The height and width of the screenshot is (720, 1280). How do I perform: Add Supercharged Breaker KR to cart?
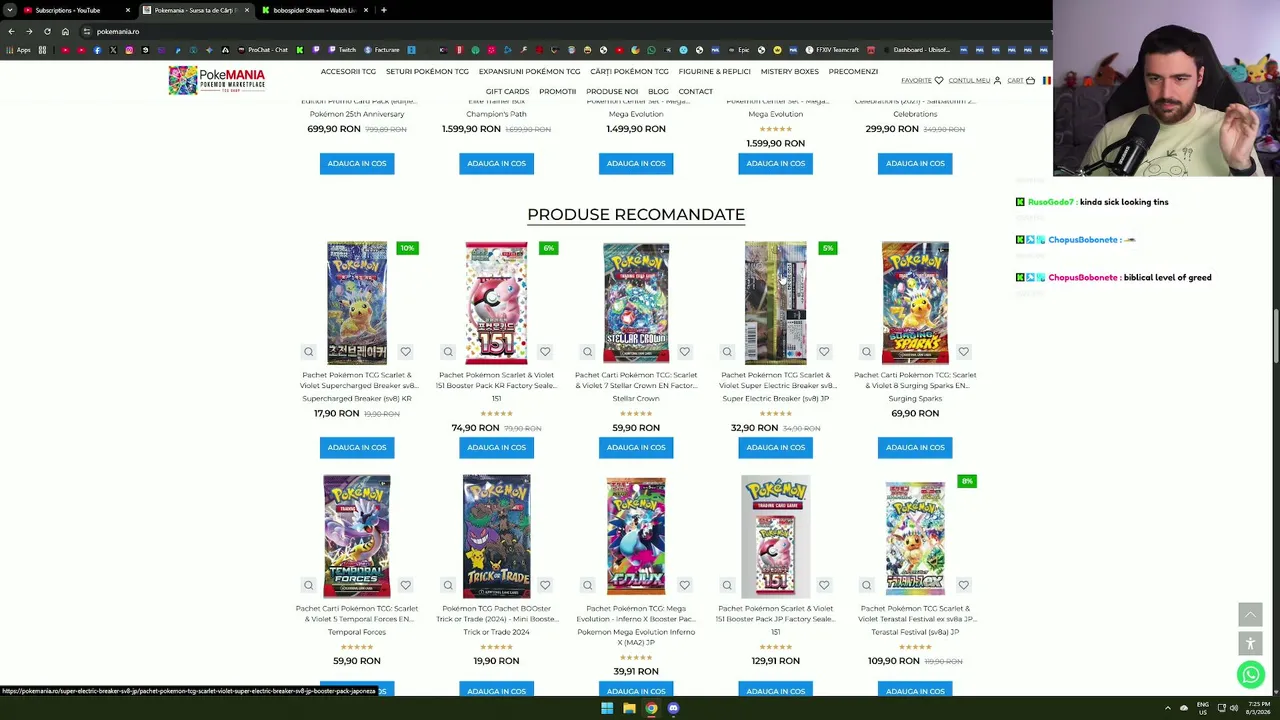click(357, 447)
